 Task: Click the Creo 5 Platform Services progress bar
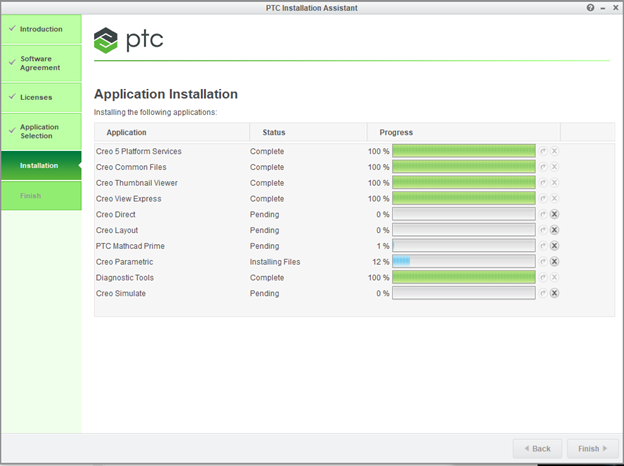click(x=464, y=151)
